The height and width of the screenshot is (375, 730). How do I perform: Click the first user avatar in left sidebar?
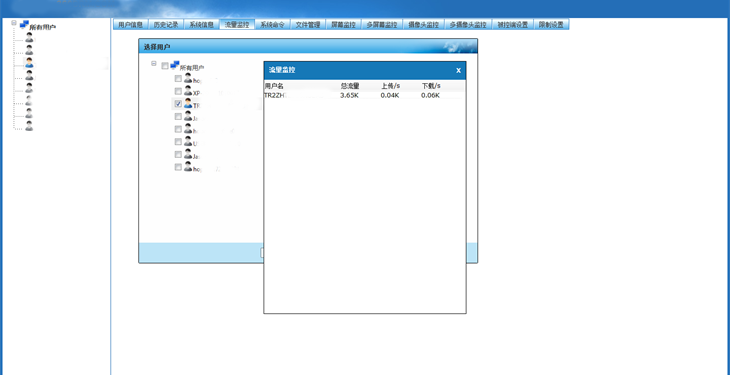[x=29, y=37]
